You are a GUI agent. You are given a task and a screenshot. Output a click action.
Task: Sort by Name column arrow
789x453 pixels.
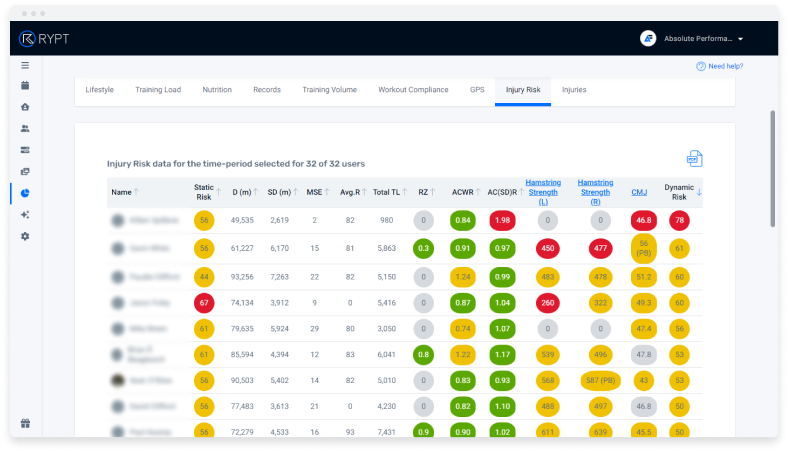tap(136, 192)
